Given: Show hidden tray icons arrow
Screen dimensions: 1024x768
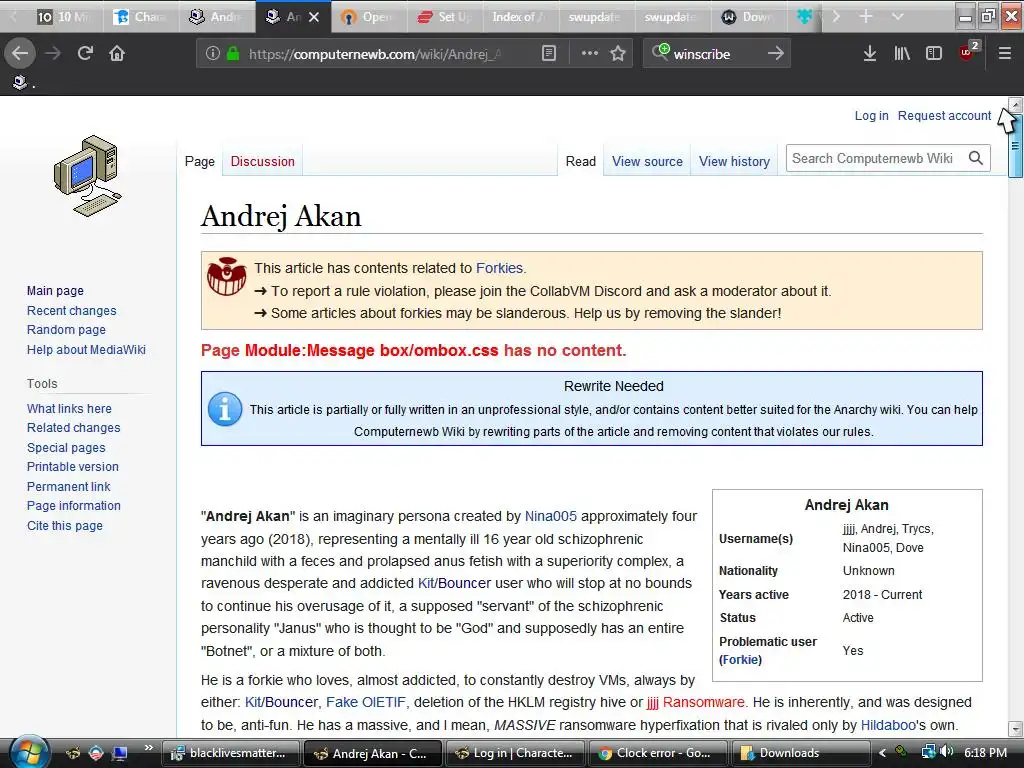Looking at the screenshot, I should click(x=882, y=753).
